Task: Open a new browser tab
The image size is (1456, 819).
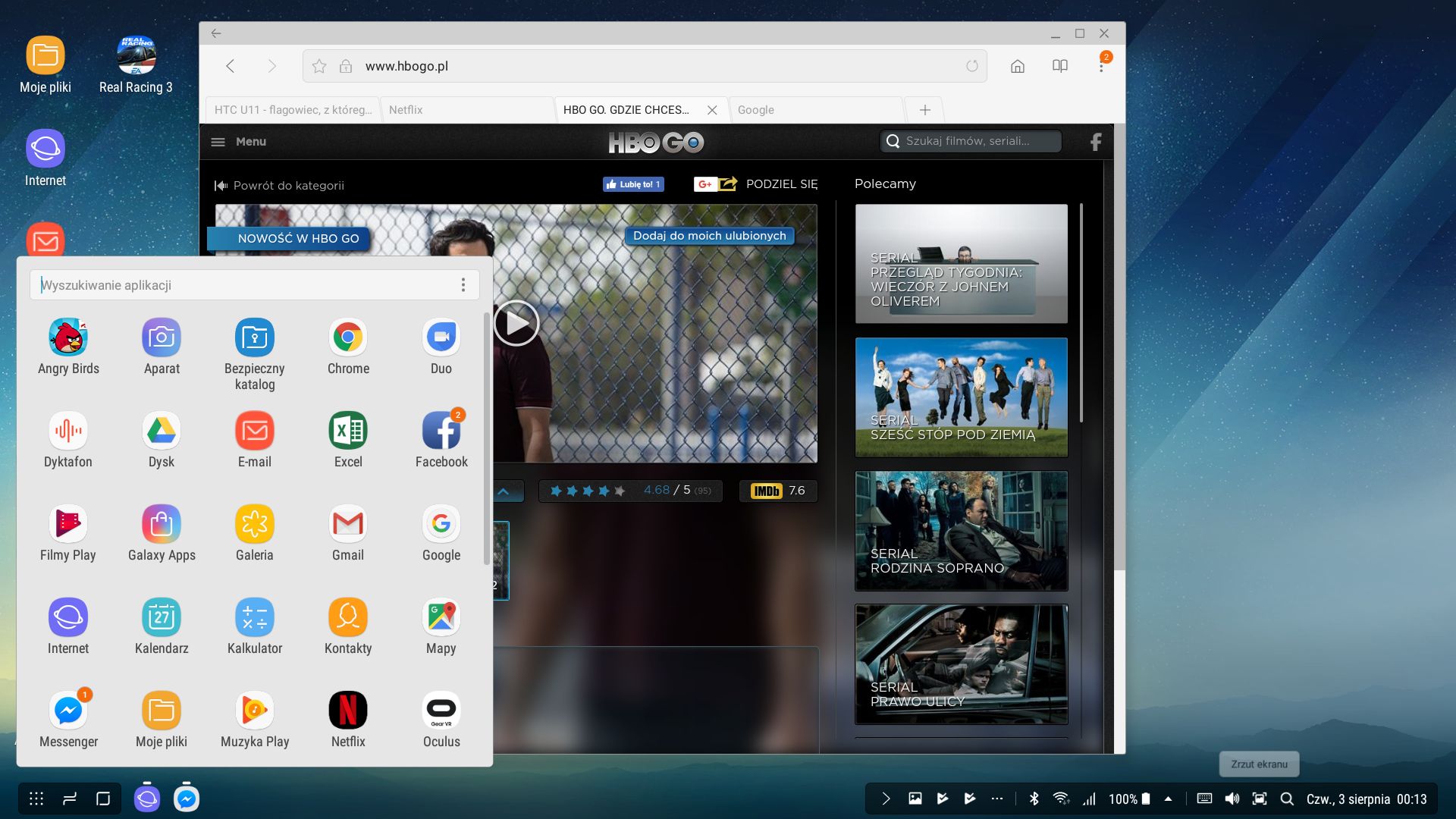Action: tap(925, 110)
